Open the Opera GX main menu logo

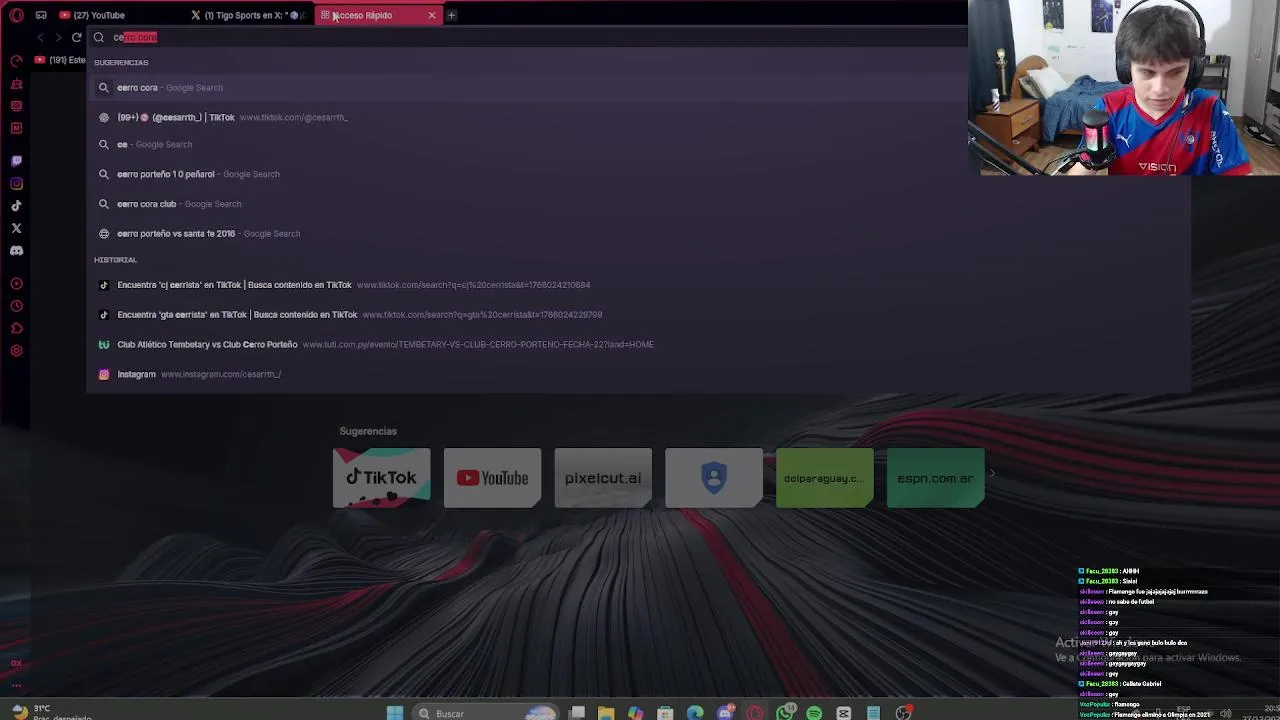pyautogui.click(x=16, y=15)
